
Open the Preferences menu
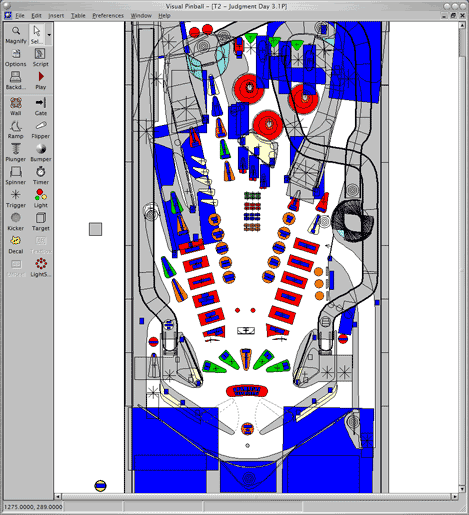point(108,16)
